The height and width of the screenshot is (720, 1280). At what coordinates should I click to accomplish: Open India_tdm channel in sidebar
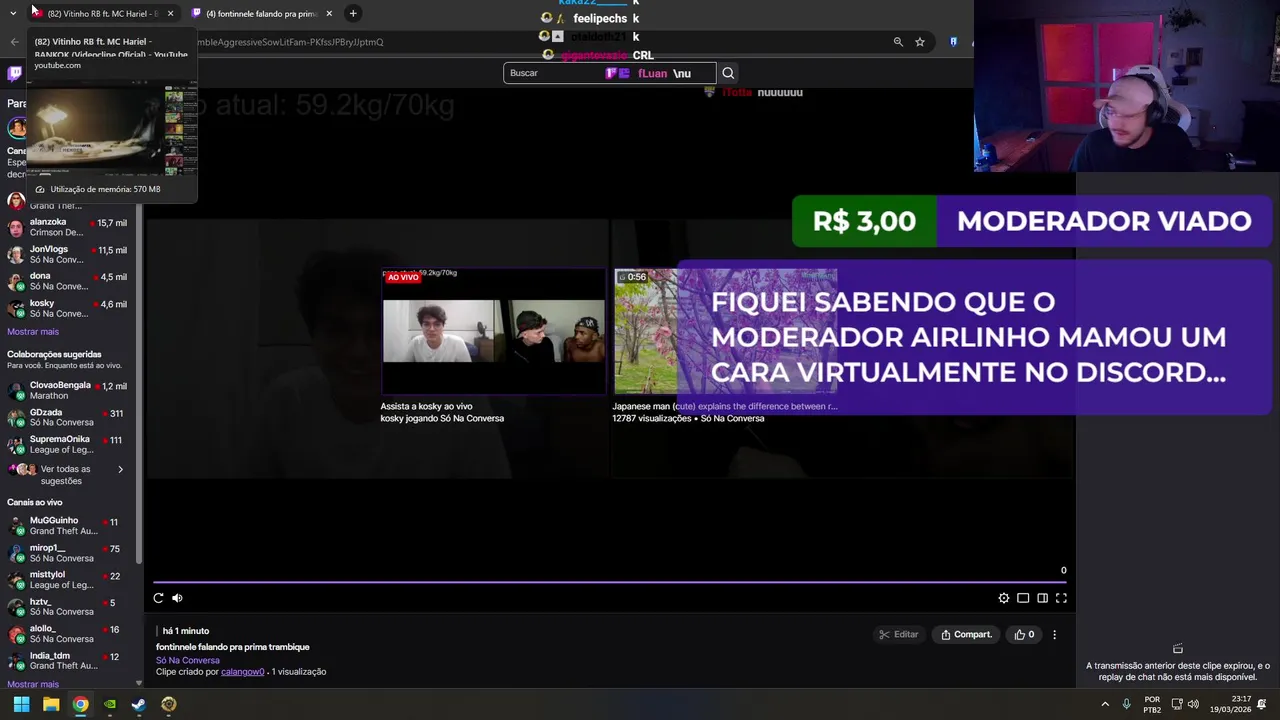(70, 661)
